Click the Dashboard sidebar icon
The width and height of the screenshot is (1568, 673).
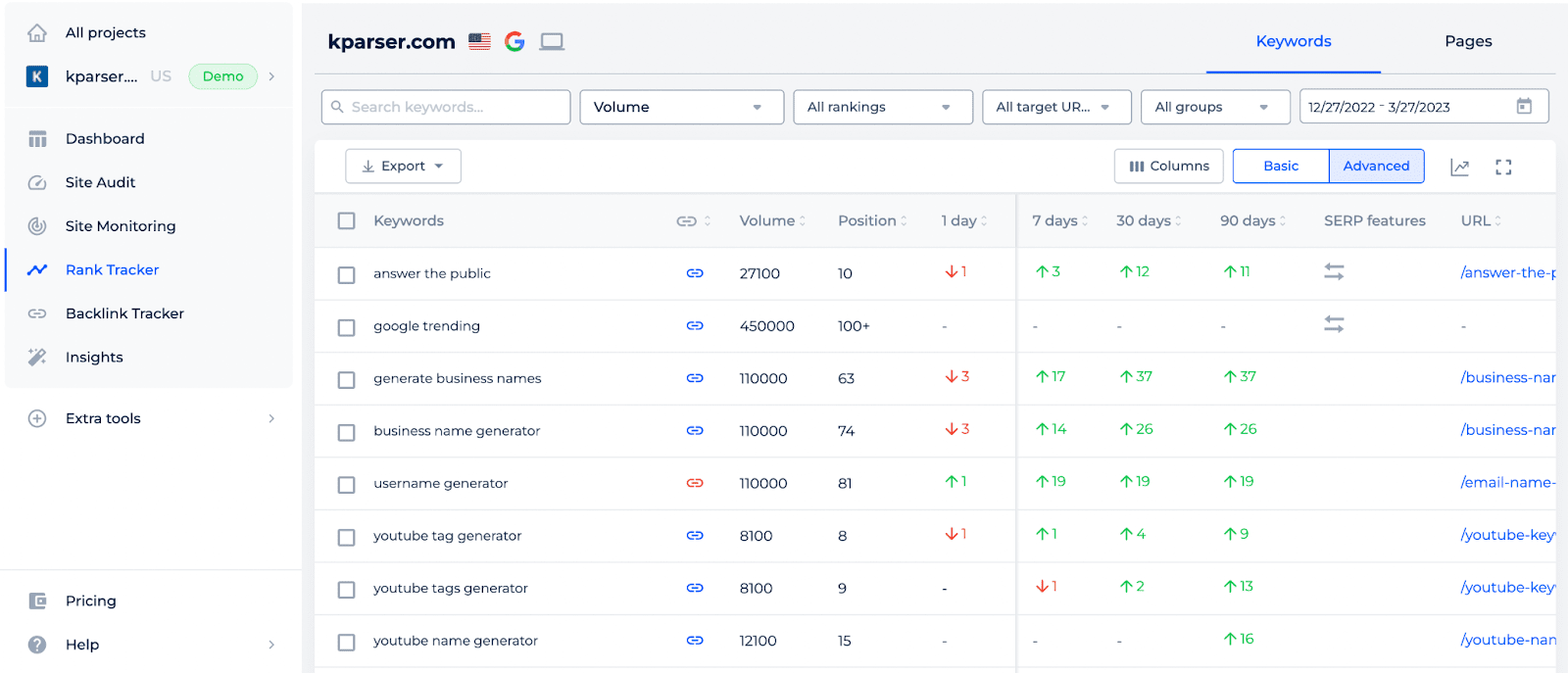[37, 139]
